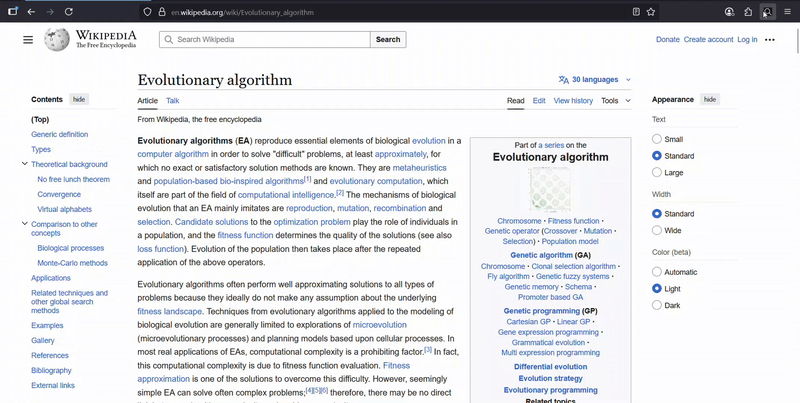Click the Evolutionary algorithm infobox thumbnail image

(549, 188)
